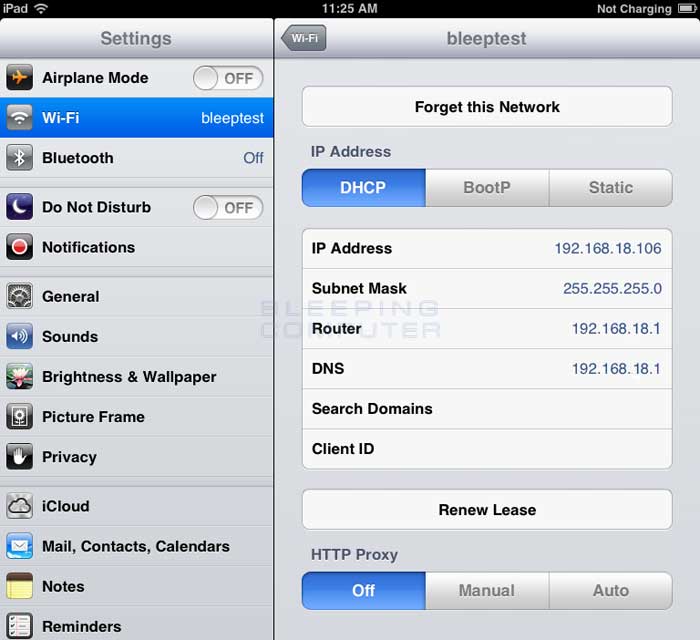Open the iCloud cloud icon
Viewport: 700px width, 640px height.
(19, 506)
